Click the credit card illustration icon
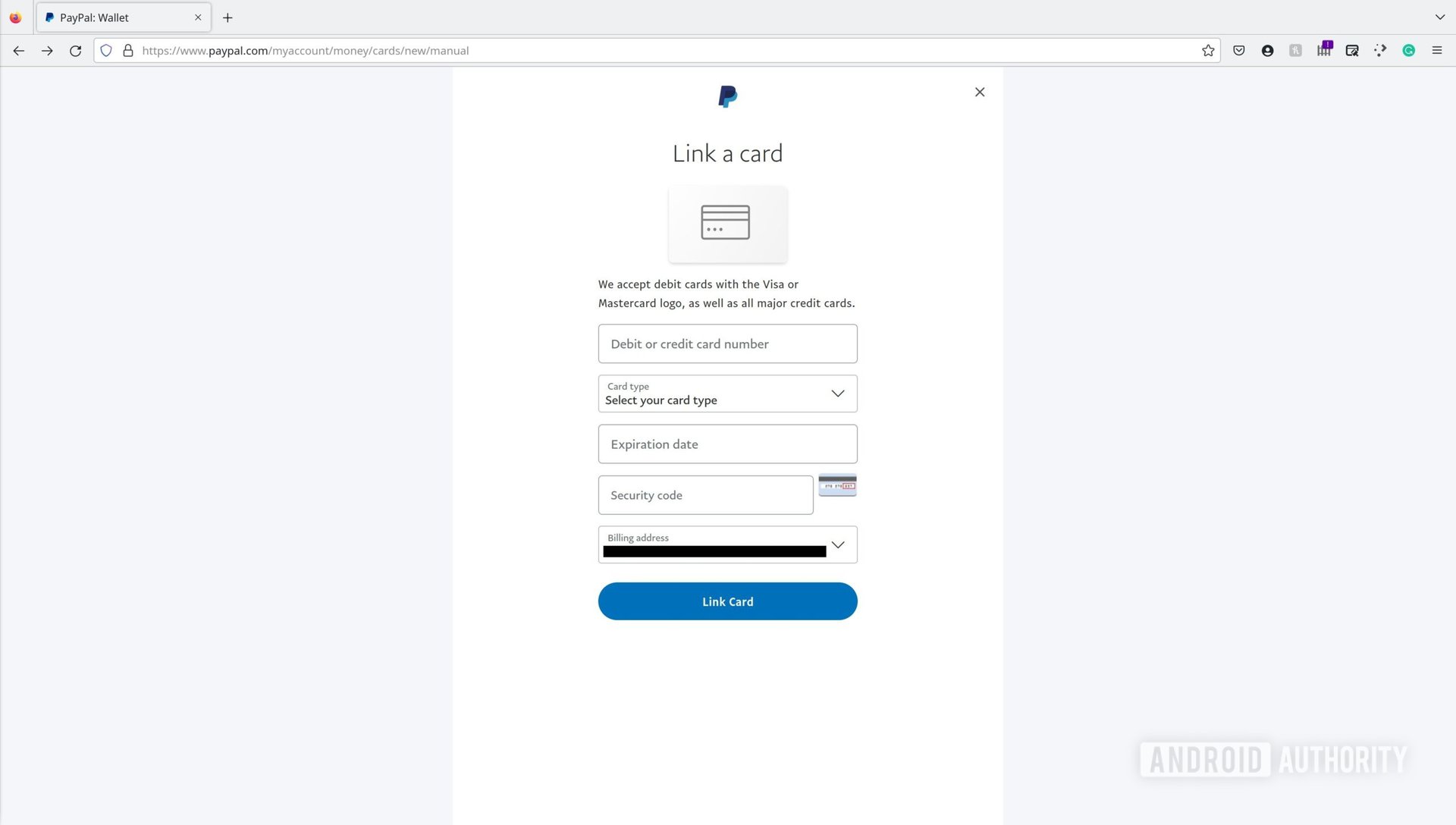Screen dimensions: 1456x825 click(x=726, y=222)
